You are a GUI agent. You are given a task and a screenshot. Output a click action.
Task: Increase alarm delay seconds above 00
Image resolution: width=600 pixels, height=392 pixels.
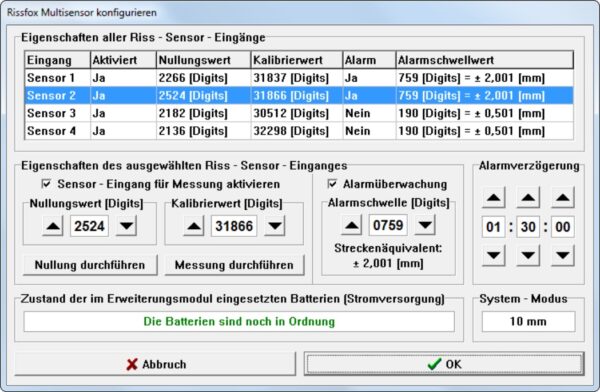562,198
